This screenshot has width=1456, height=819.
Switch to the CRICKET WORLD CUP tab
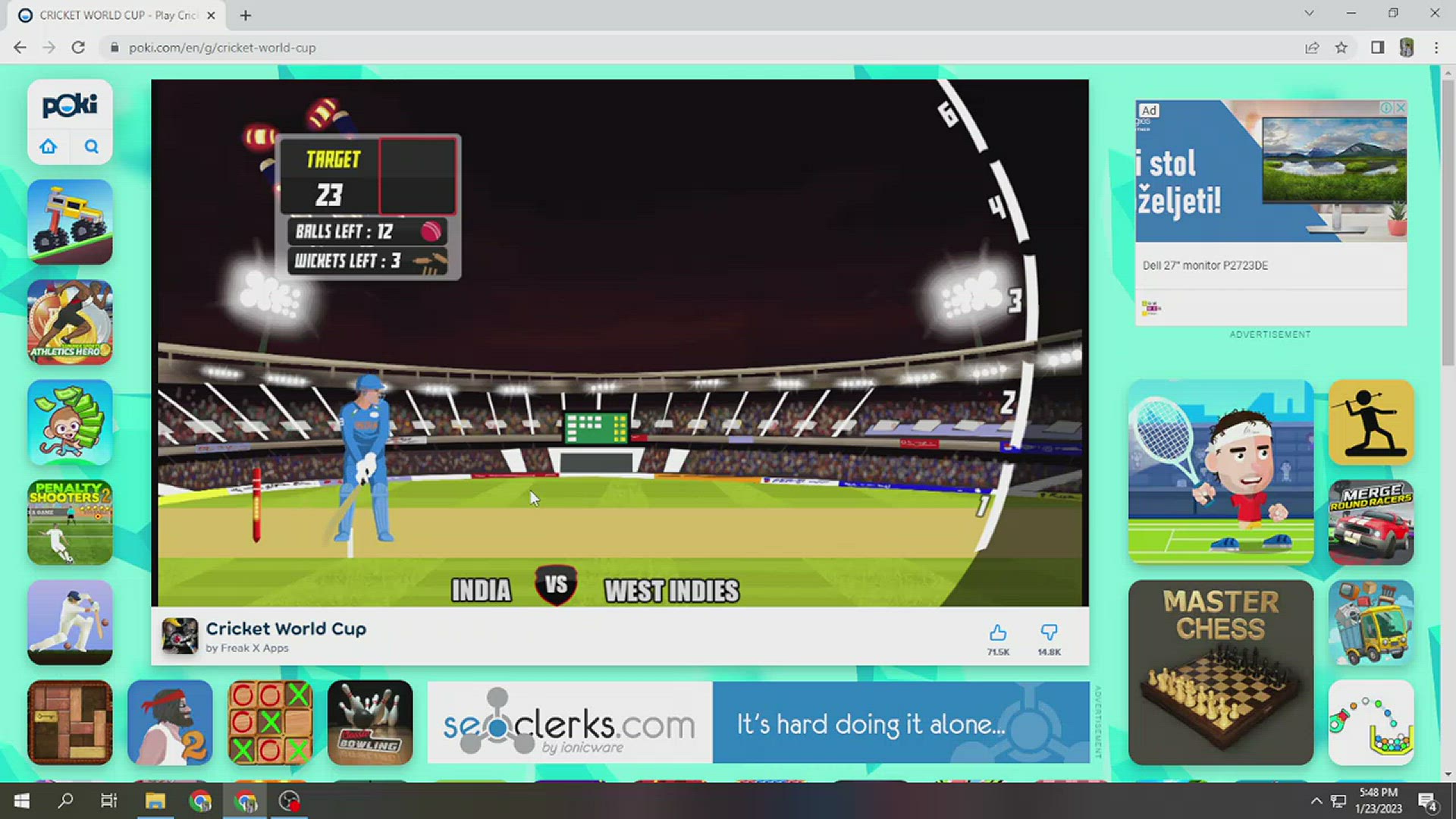pos(114,15)
